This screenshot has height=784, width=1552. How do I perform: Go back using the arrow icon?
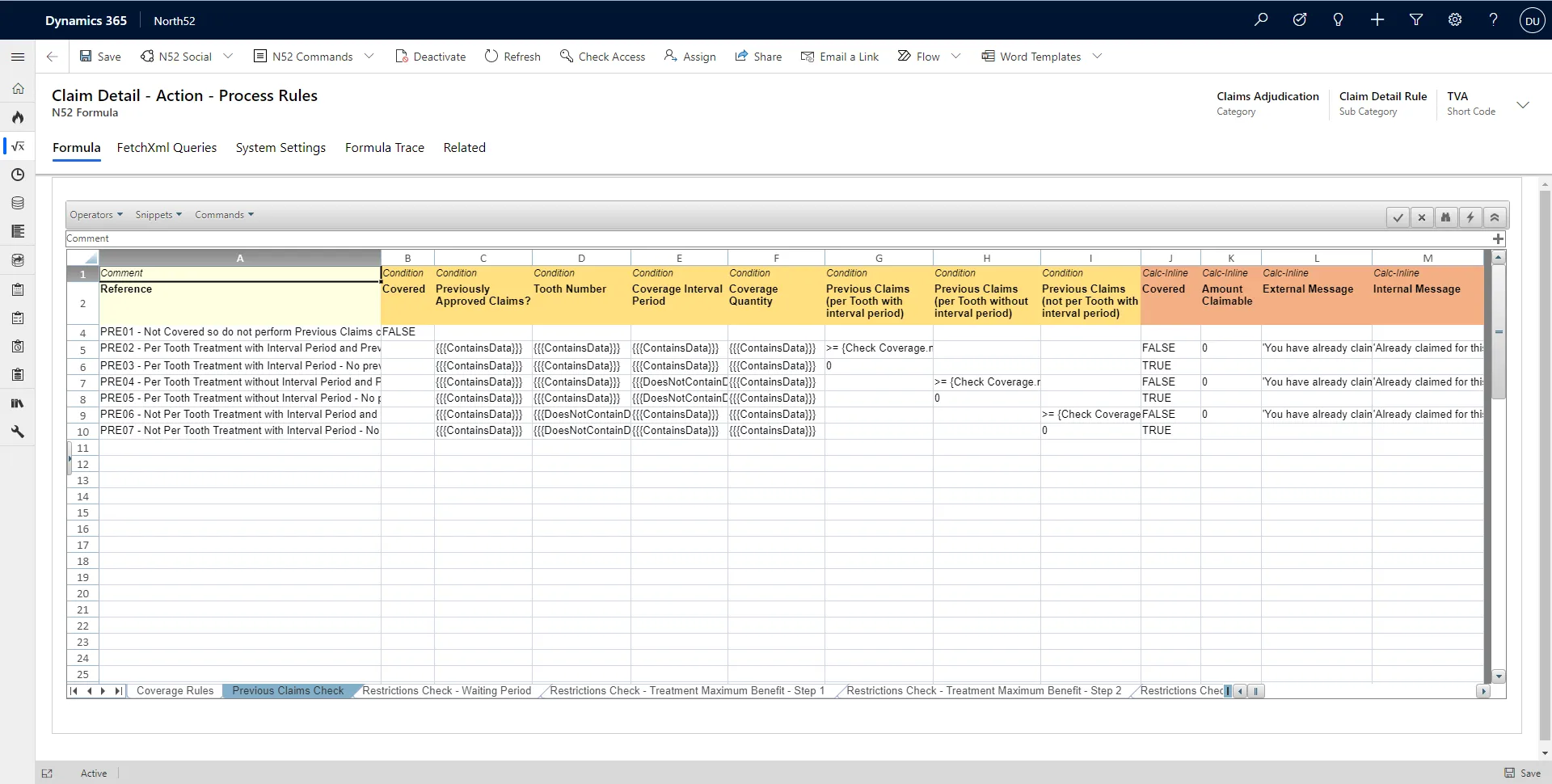(52, 57)
